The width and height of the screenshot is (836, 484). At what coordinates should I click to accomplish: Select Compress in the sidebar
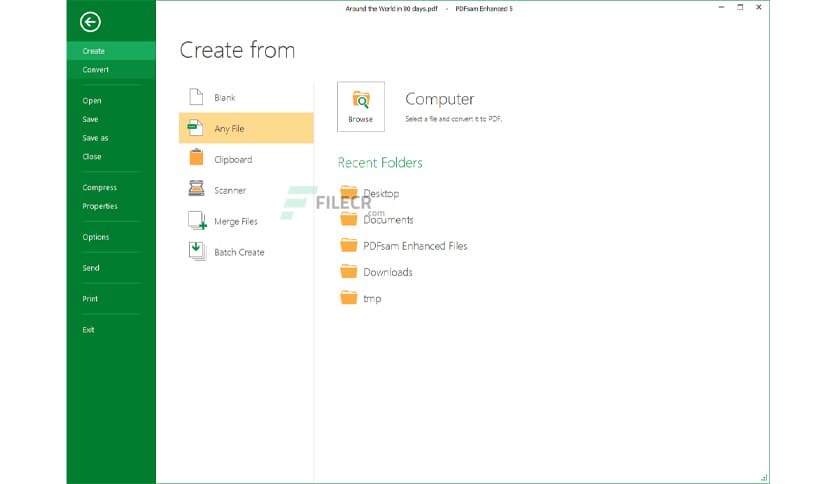coord(100,188)
